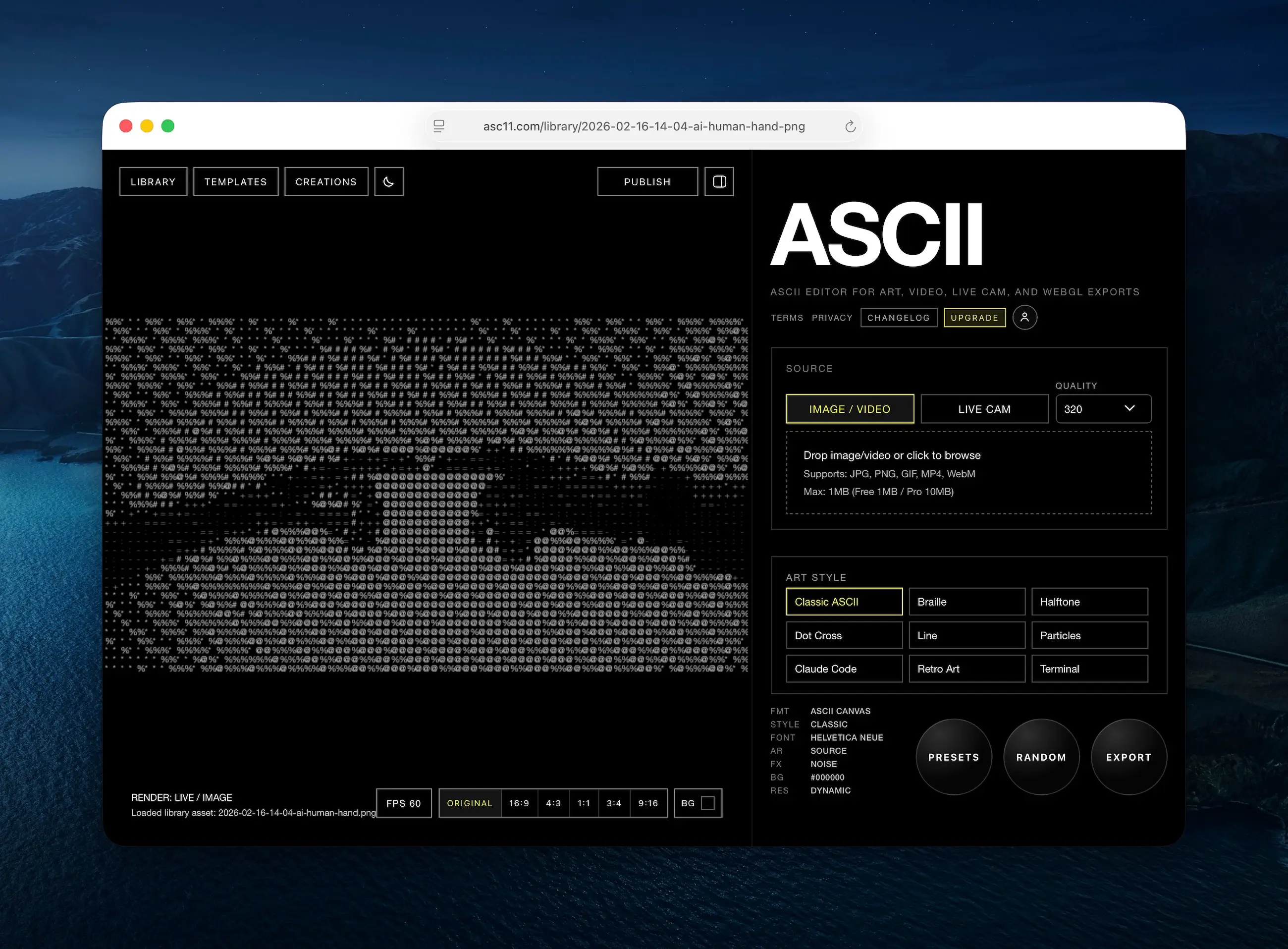The image size is (1288, 949).
Task: Open the Presets menu
Action: click(x=953, y=757)
